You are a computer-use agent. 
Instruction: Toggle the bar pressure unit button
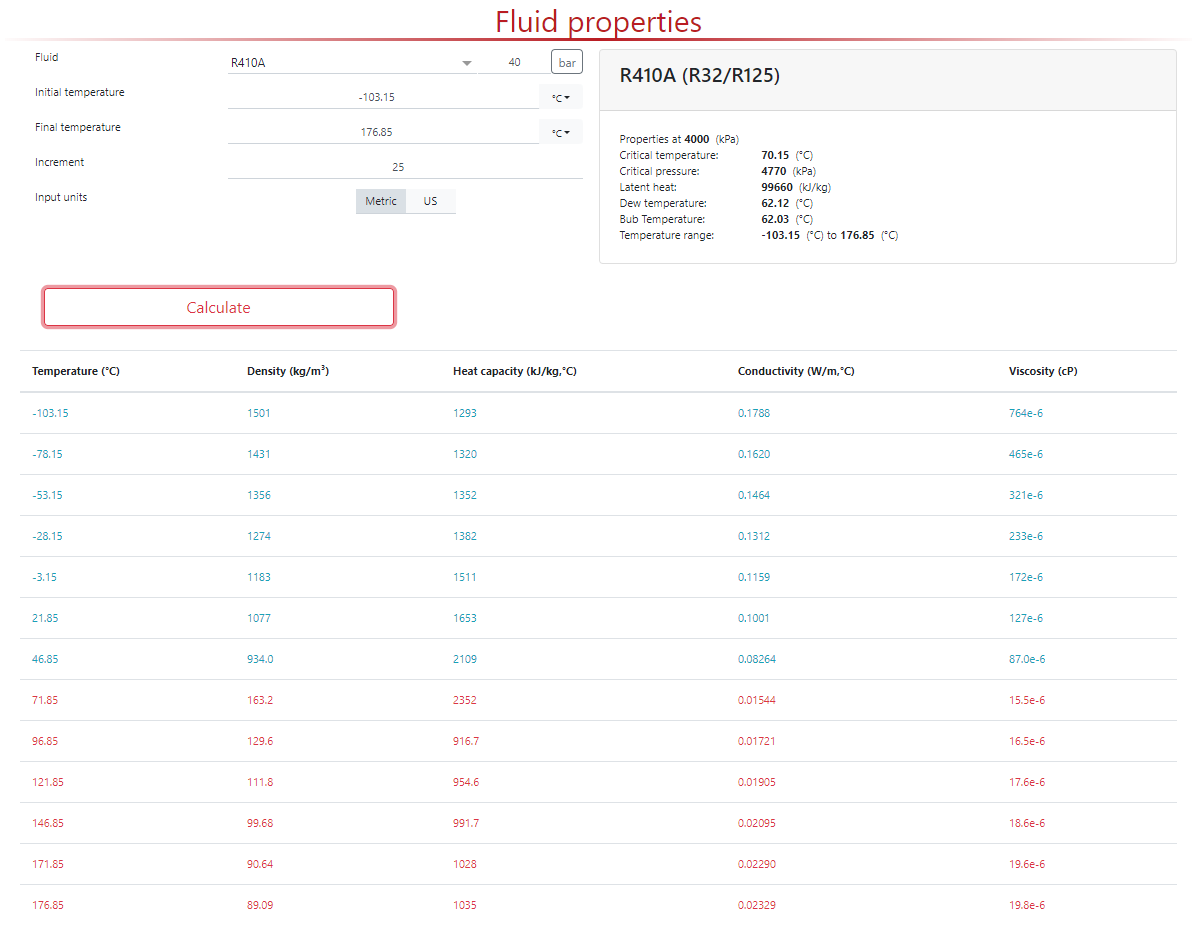[567, 63]
